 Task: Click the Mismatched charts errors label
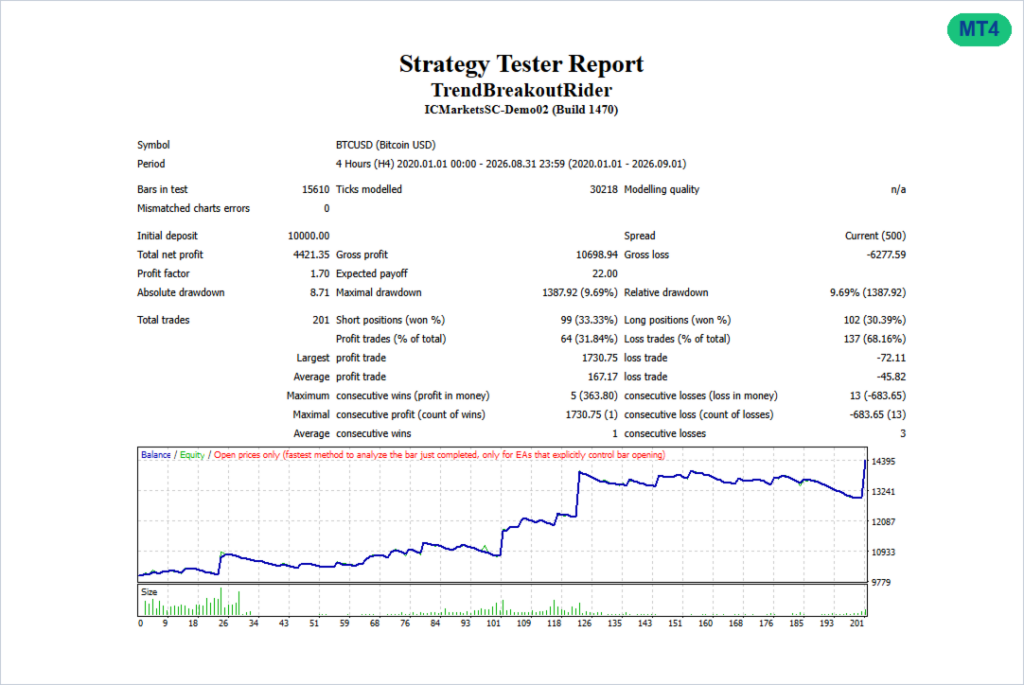click(x=193, y=208)
